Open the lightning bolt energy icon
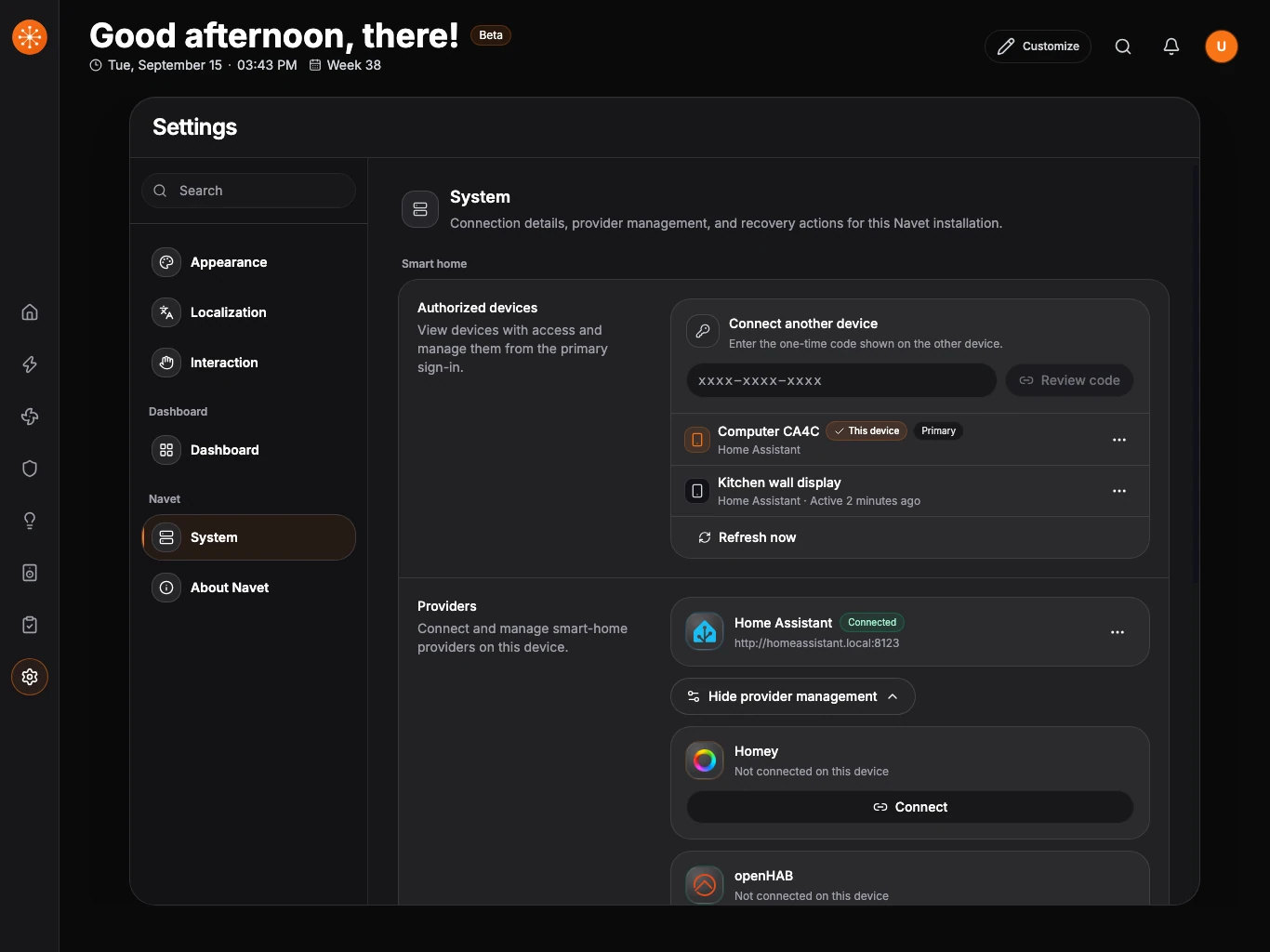This screenshot has width=1270, height=952. pyautogui.click(x=30, y=364)
